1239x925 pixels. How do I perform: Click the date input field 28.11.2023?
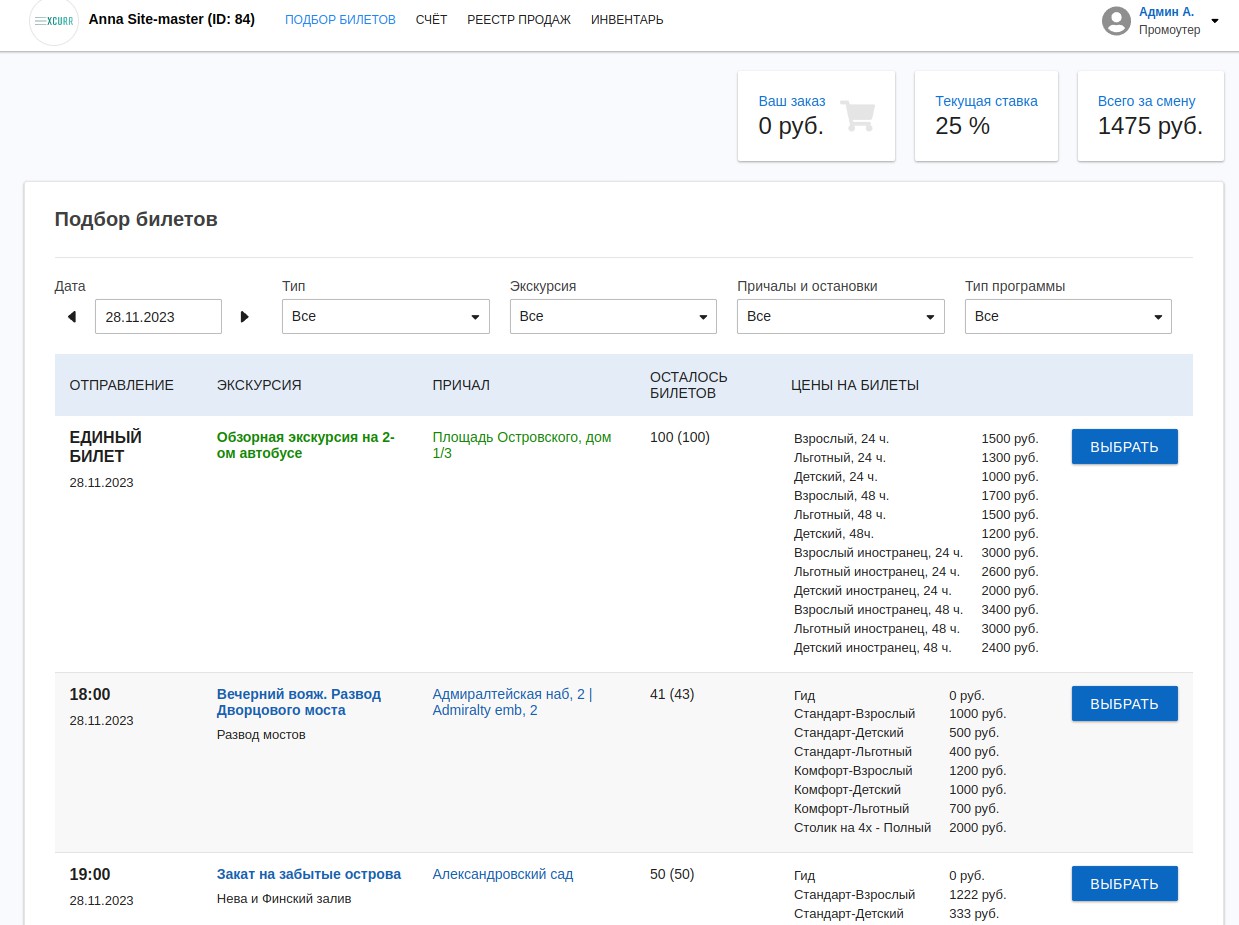[158, 317]
